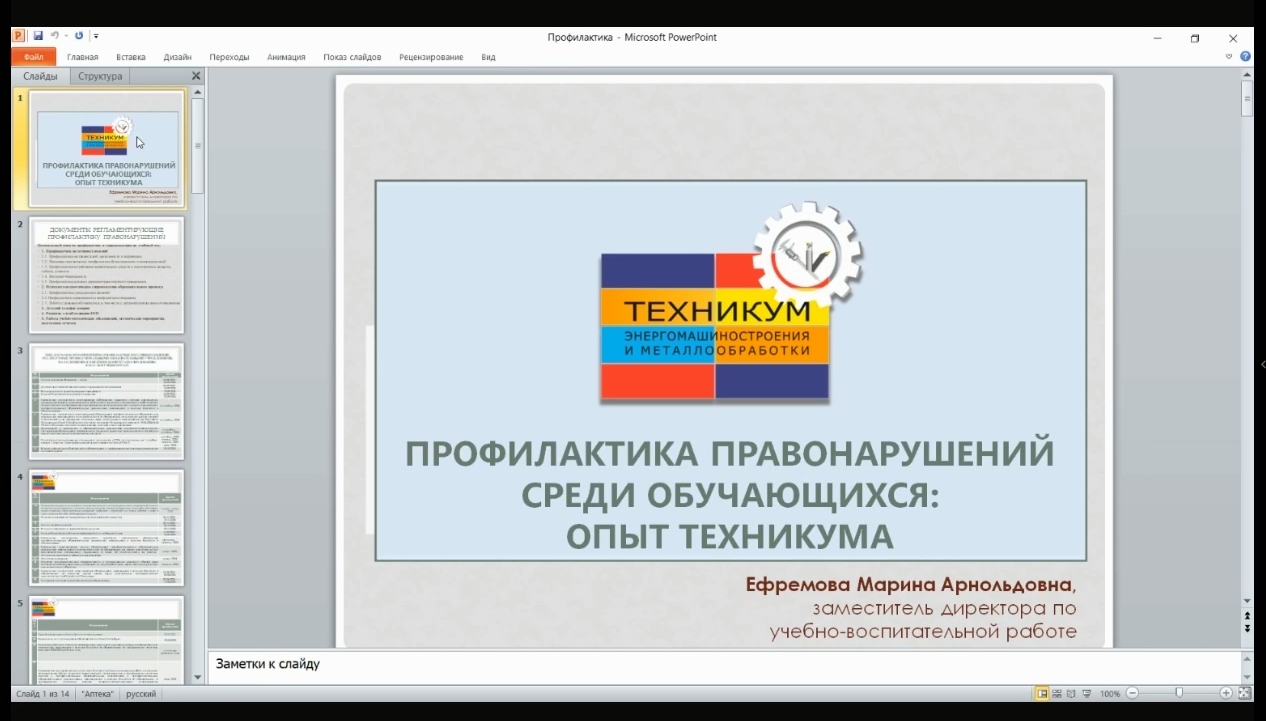This screenshot has width=1266, height=721.
Task: Click the technikum logo image on slide
Action: (x=730, y=303)
